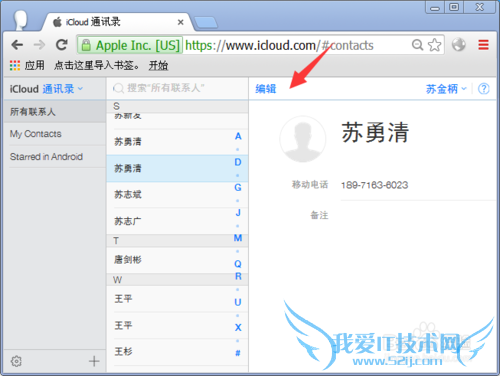Jump to the # index section
This screenshot has width=500, height=376.
[238, 353]
